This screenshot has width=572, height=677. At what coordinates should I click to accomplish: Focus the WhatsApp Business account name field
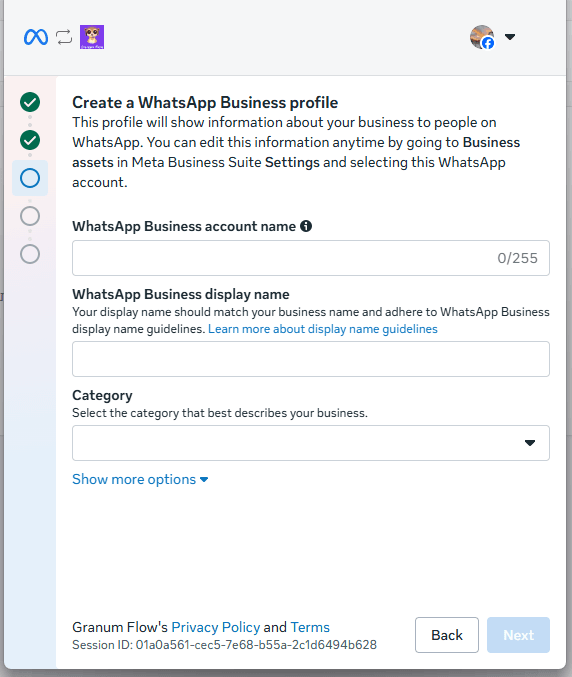click(x=311, y=258)
